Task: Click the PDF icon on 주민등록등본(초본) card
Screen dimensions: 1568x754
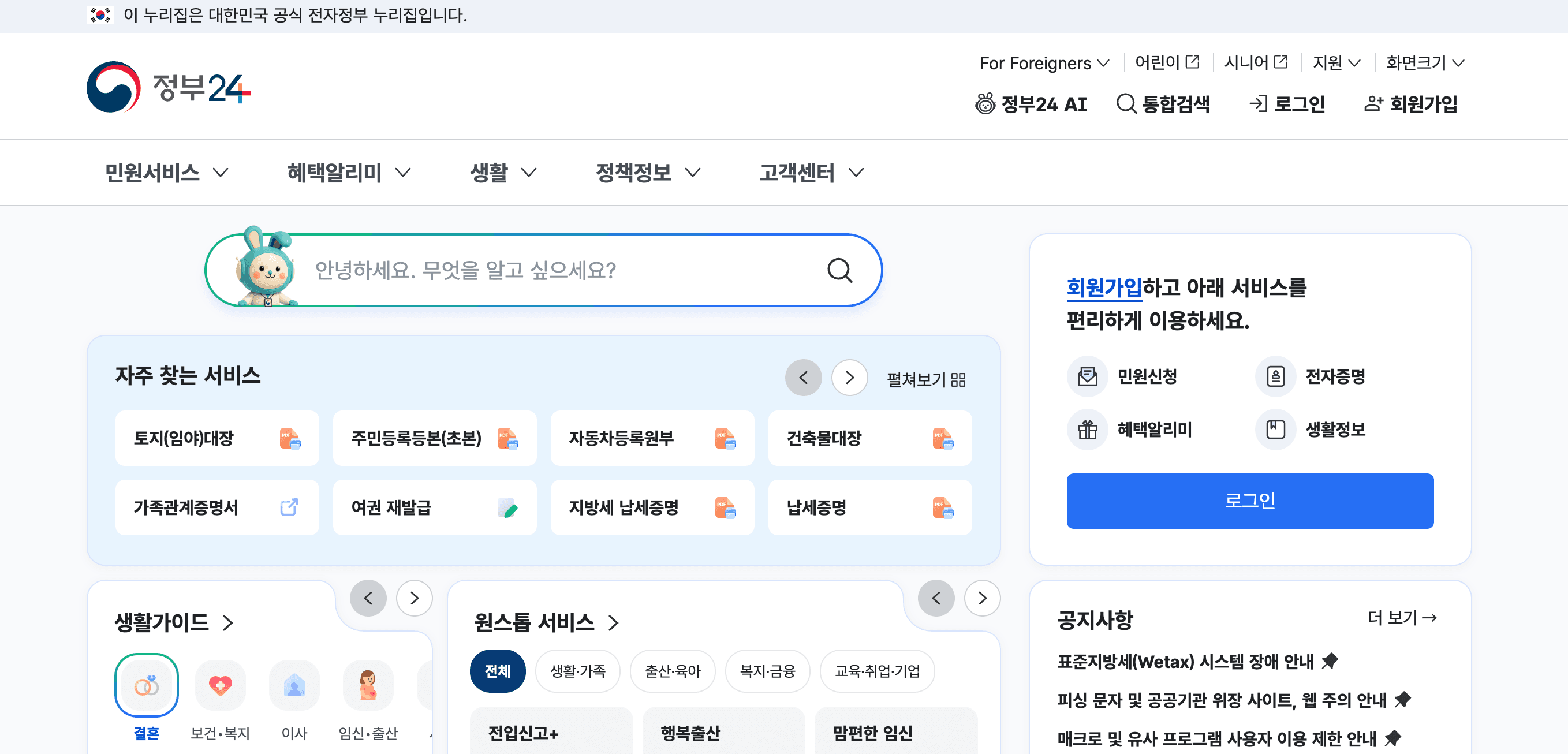Action: pyautogui.click(x=507, y=438)
